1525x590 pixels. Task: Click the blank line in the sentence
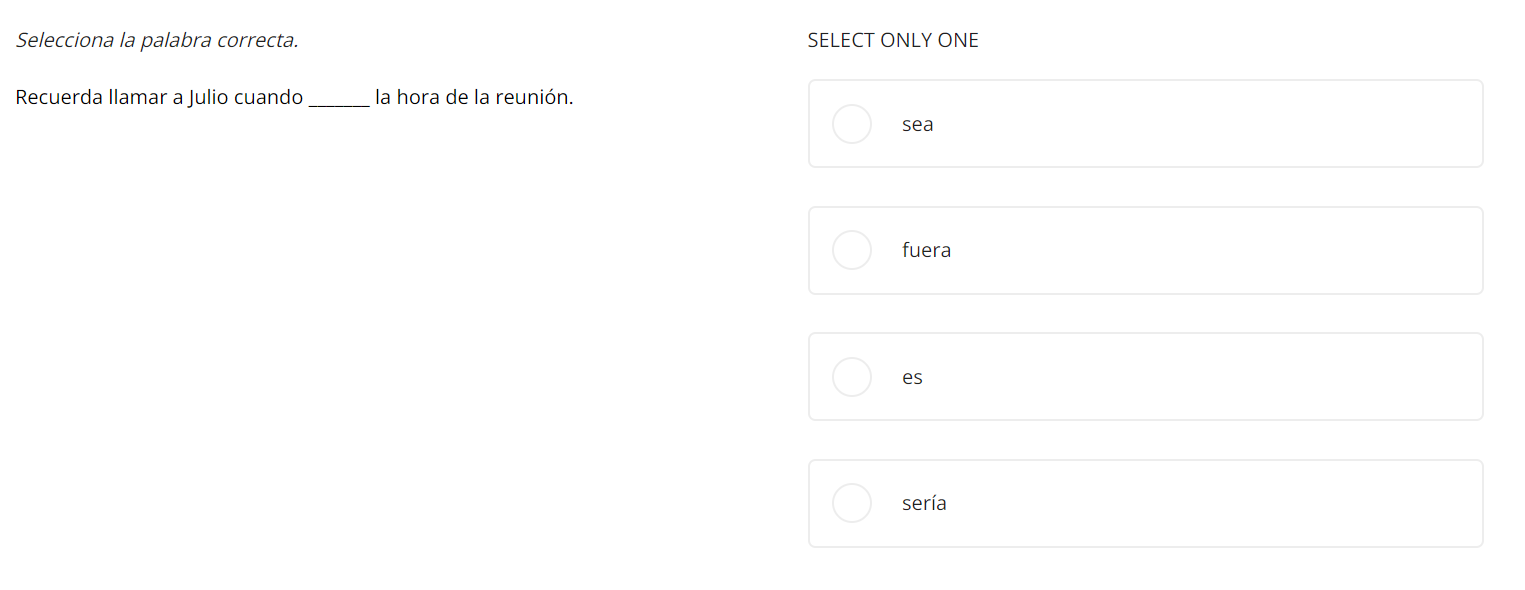click(x=339, y=99)
